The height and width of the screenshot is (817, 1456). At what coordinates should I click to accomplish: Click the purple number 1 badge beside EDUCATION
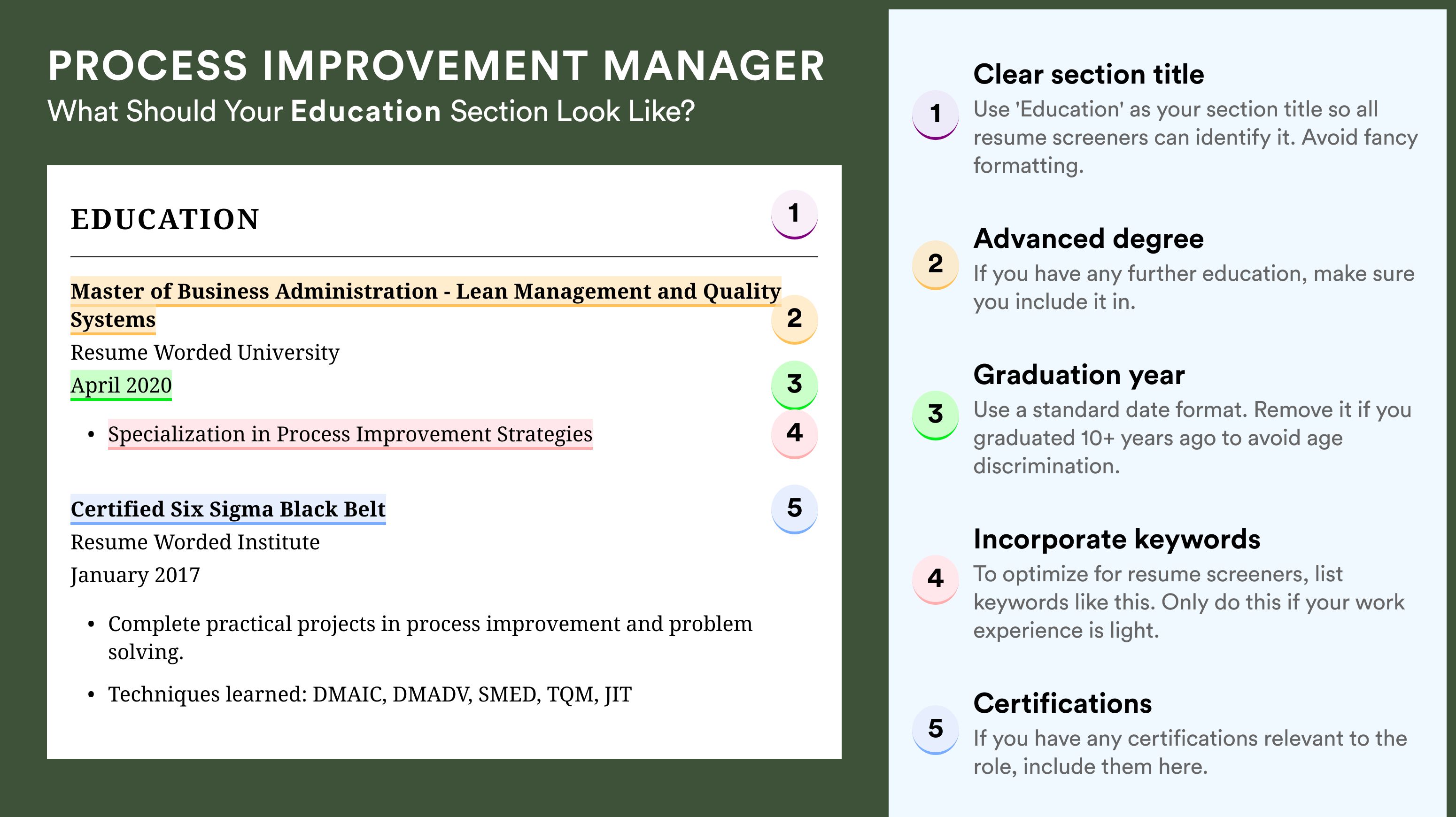794,214
